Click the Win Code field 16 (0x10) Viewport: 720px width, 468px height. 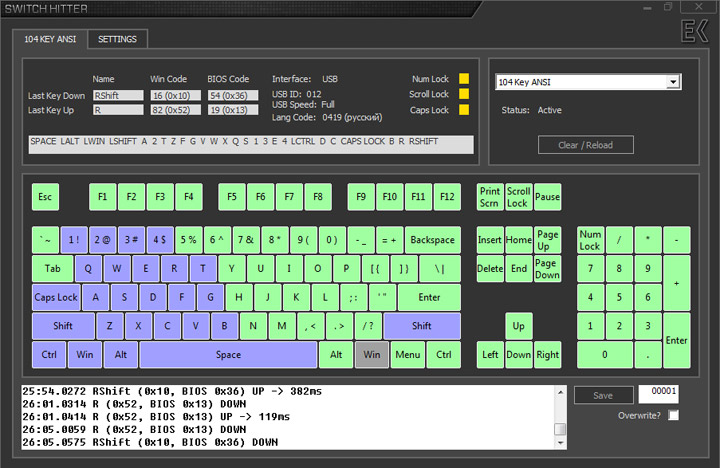tap(175, 95)
